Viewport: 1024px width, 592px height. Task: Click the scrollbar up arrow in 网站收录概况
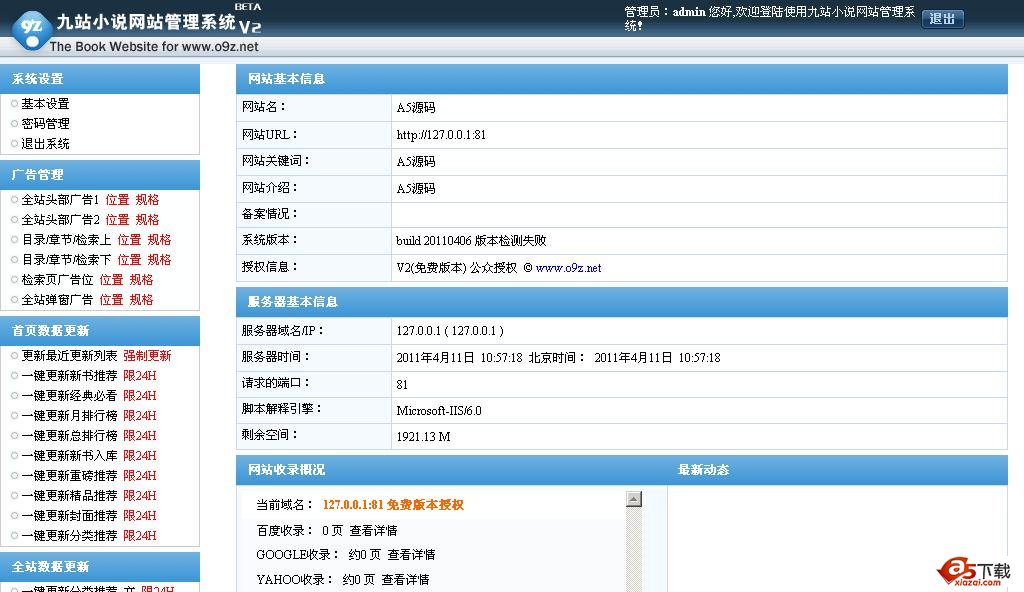pyautogui.click(x=633, y=499)
